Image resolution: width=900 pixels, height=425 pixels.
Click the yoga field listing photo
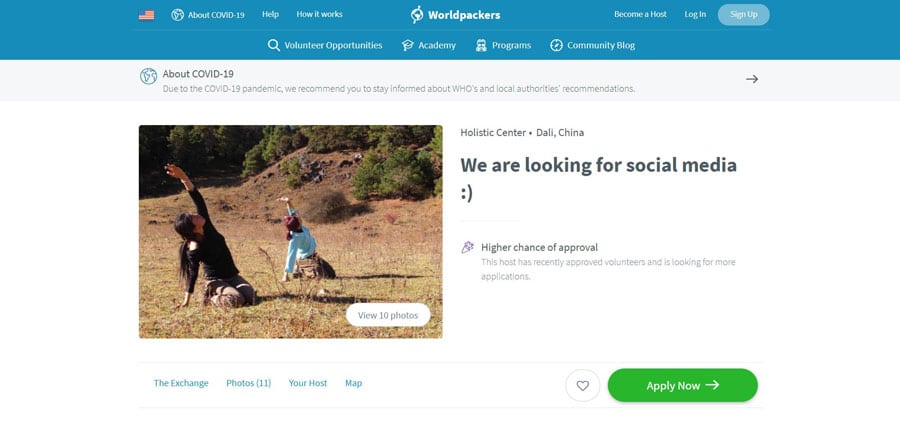pyautogui.click(x=290, y=231)
